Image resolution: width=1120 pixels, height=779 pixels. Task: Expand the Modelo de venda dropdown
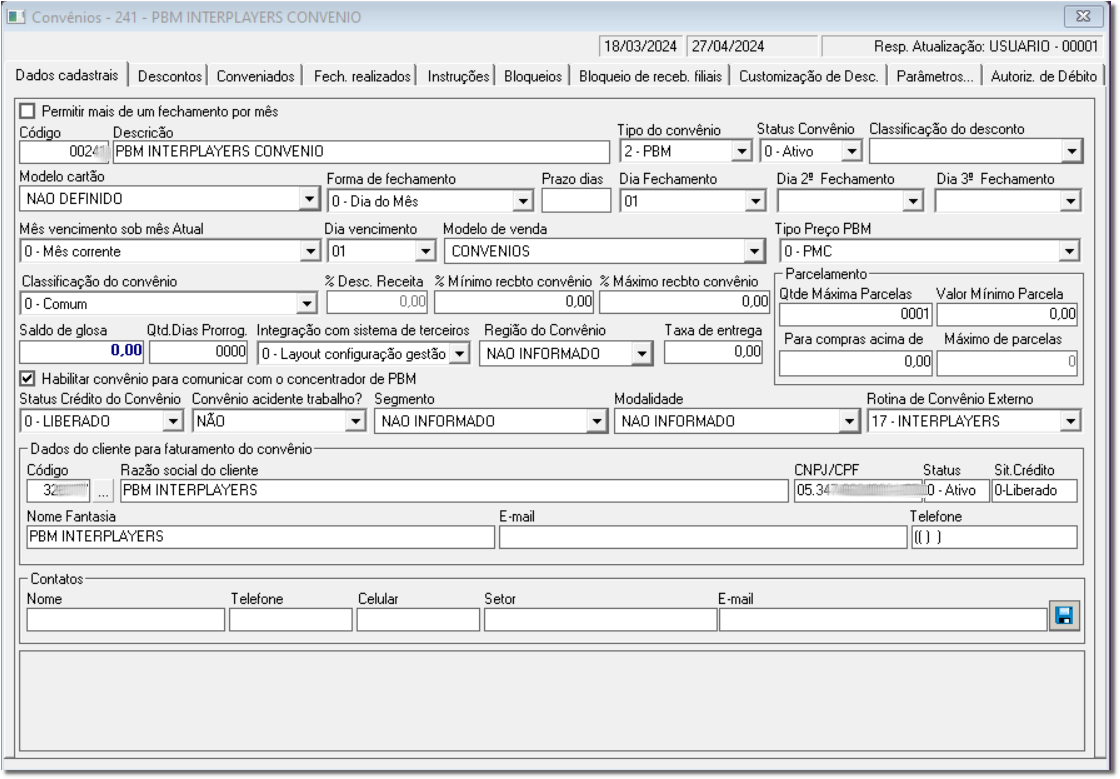(754, 251)
